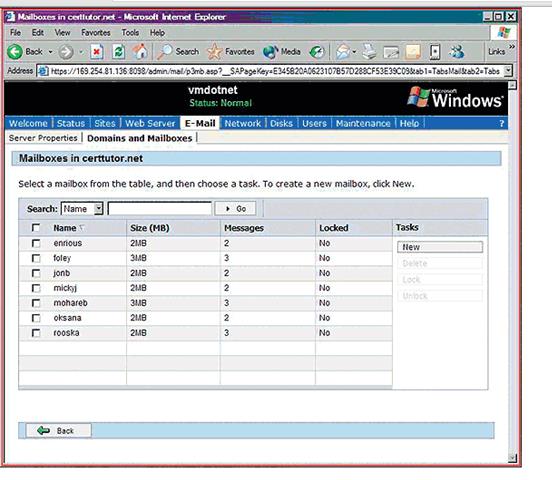Go to Home page icon
The image size is (552, 480).
pyautogui.click(x=140, y=52)
